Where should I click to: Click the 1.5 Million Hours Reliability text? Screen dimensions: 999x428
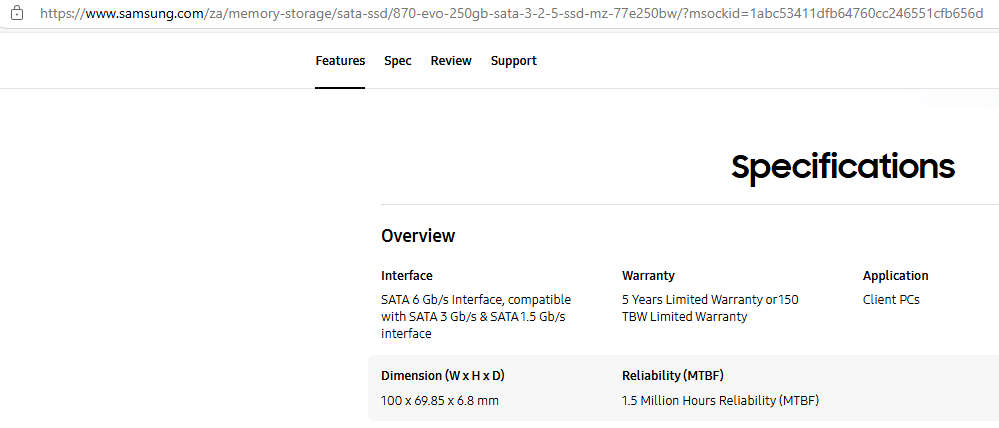[x=720, y=401]
